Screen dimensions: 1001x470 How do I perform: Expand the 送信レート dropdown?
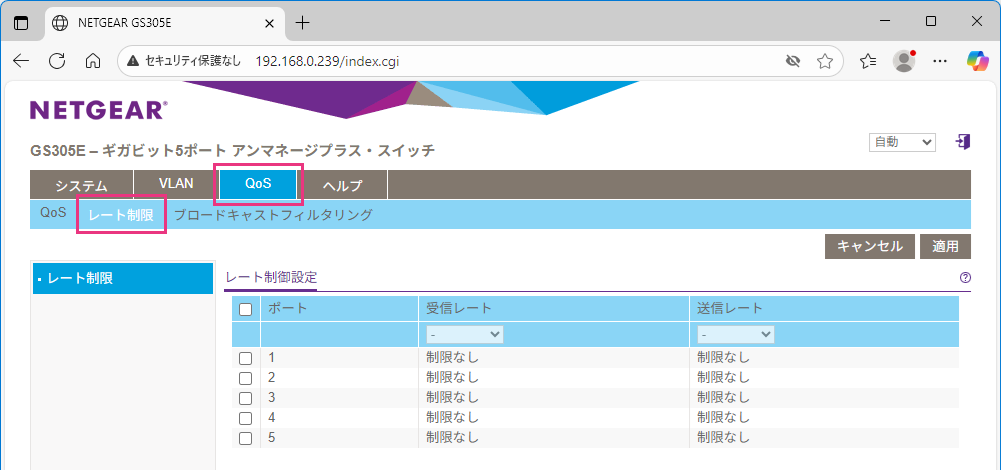pos(736,334)
